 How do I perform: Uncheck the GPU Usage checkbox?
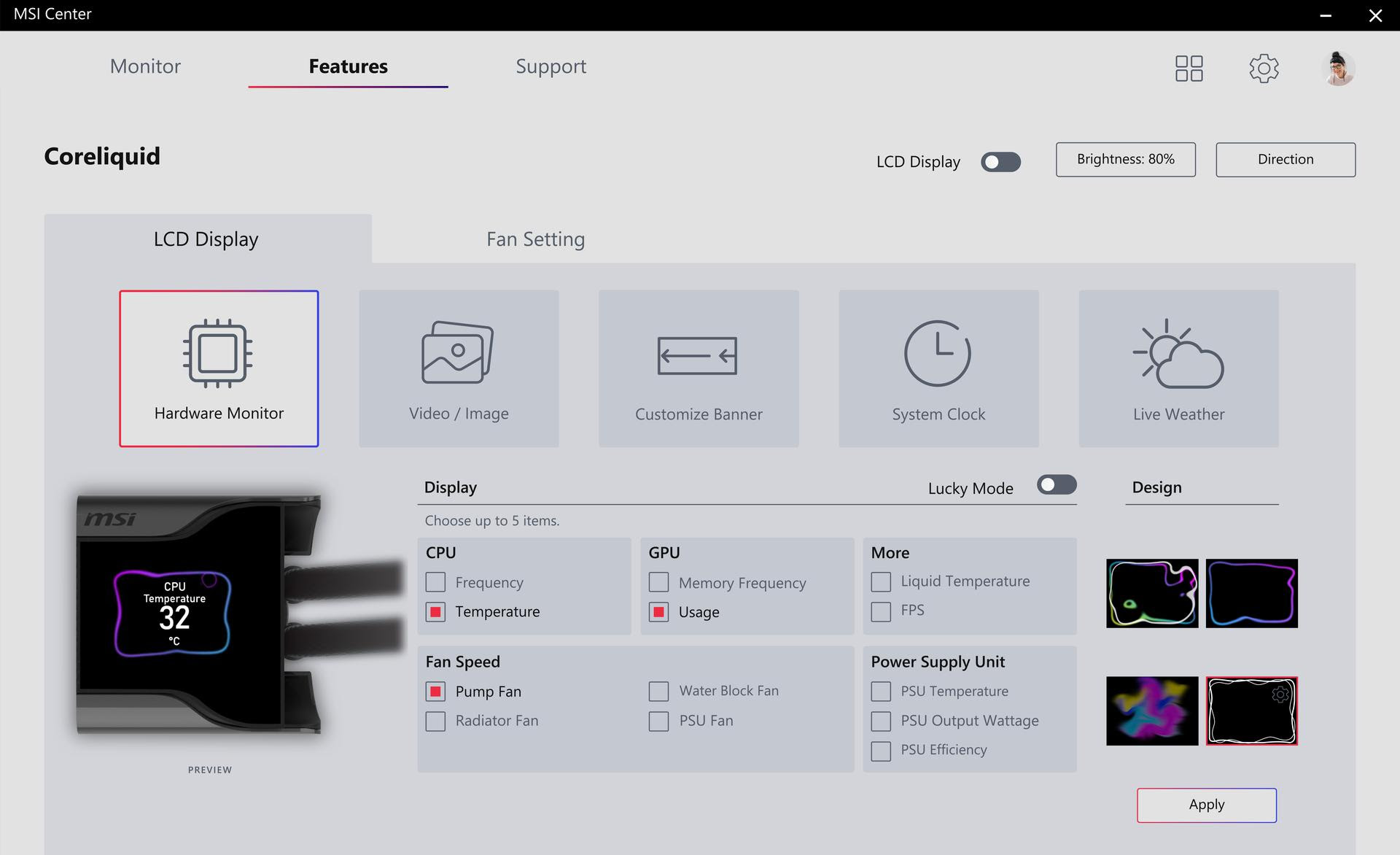point(658,612)
